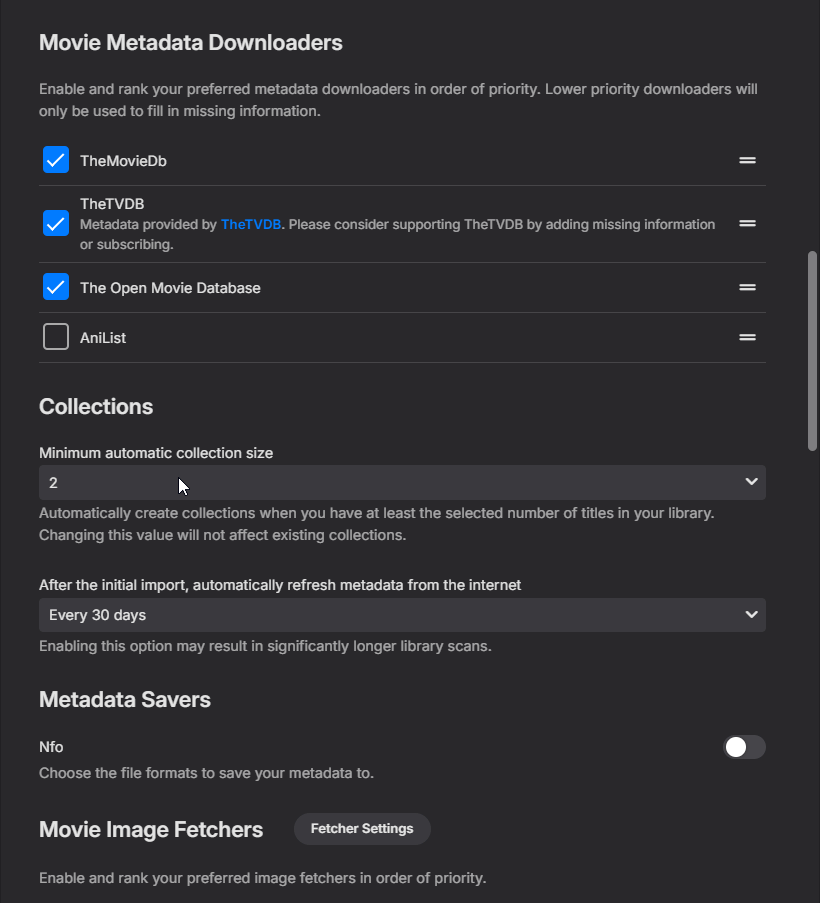This screenshot has height=903, width=820.
Task: Click the AniList downloader label
Action: coord(103,338)
